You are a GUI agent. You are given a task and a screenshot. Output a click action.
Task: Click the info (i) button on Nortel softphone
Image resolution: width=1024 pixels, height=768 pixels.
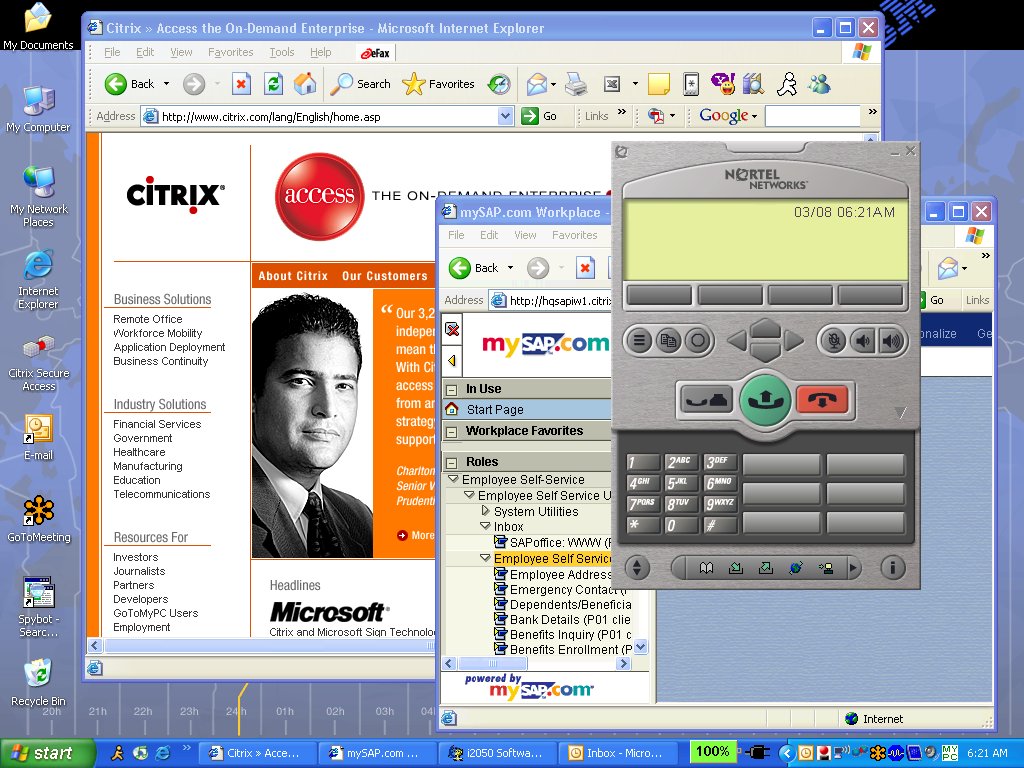click(892, 567)
